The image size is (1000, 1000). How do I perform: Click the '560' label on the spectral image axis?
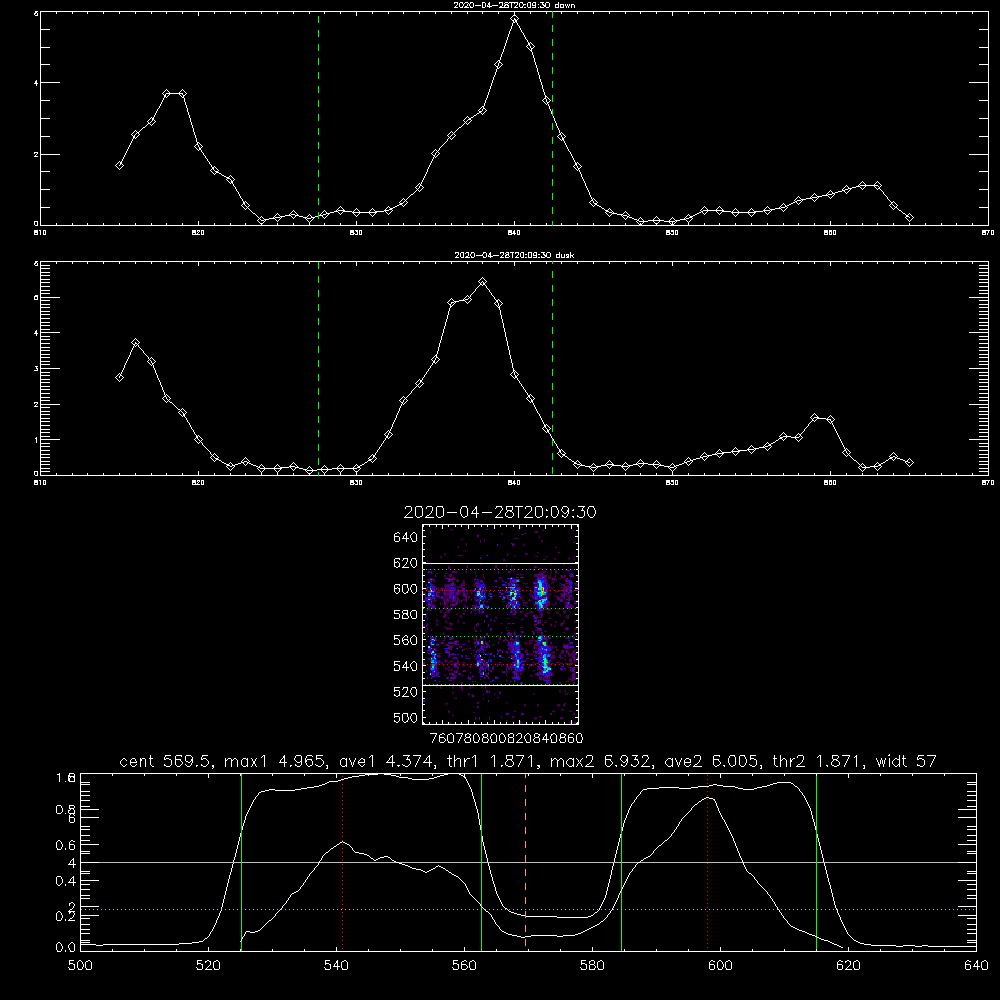coord(406,640)
